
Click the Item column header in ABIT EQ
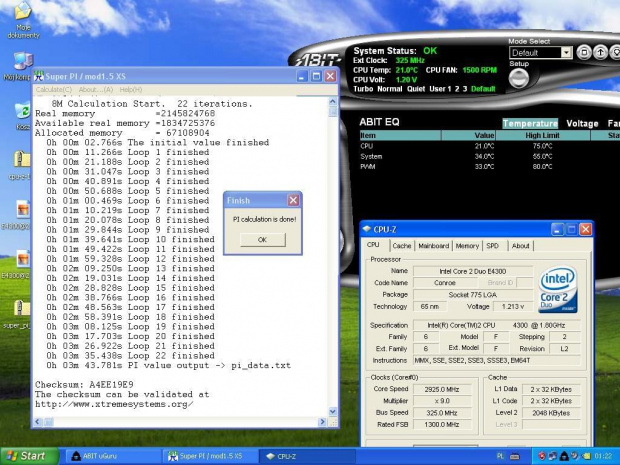(x=400, y=135)
